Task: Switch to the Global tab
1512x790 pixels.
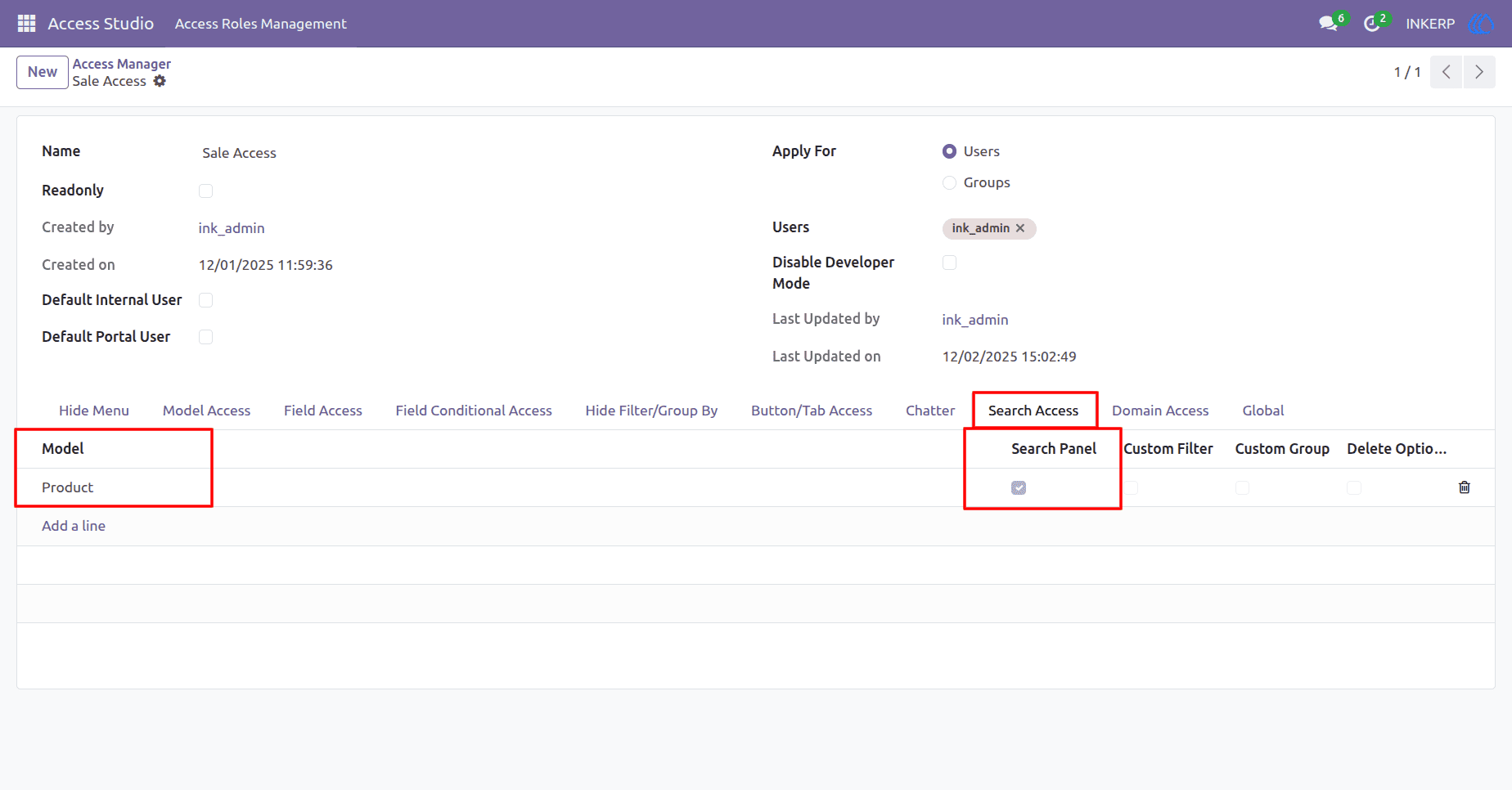Action: 1263,411
